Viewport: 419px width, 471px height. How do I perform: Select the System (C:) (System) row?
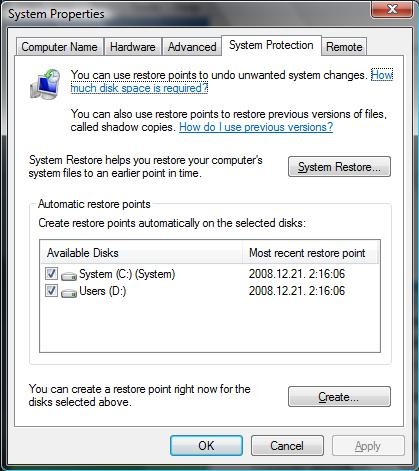pyautogui.click(x=210, y=274)
